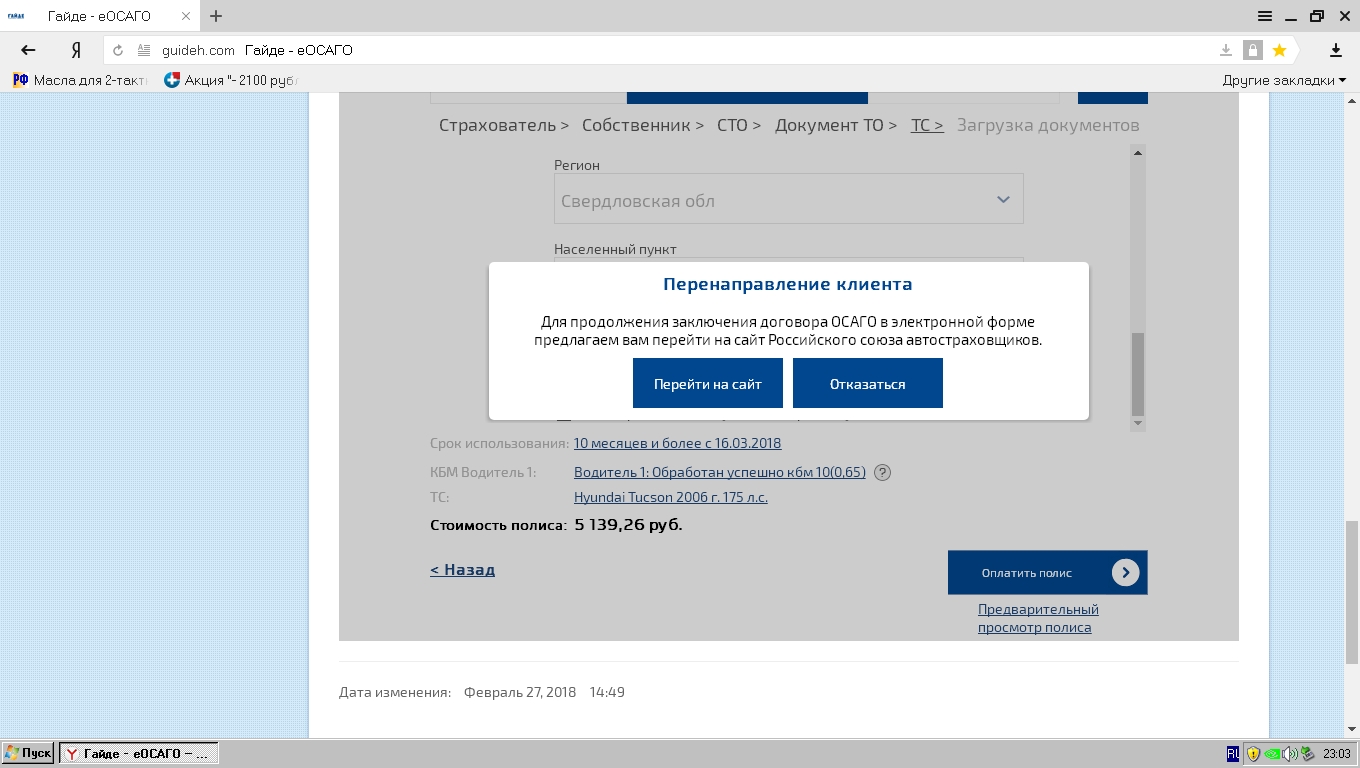Click the RU language indicator in taskbar

click(1233, 754)
